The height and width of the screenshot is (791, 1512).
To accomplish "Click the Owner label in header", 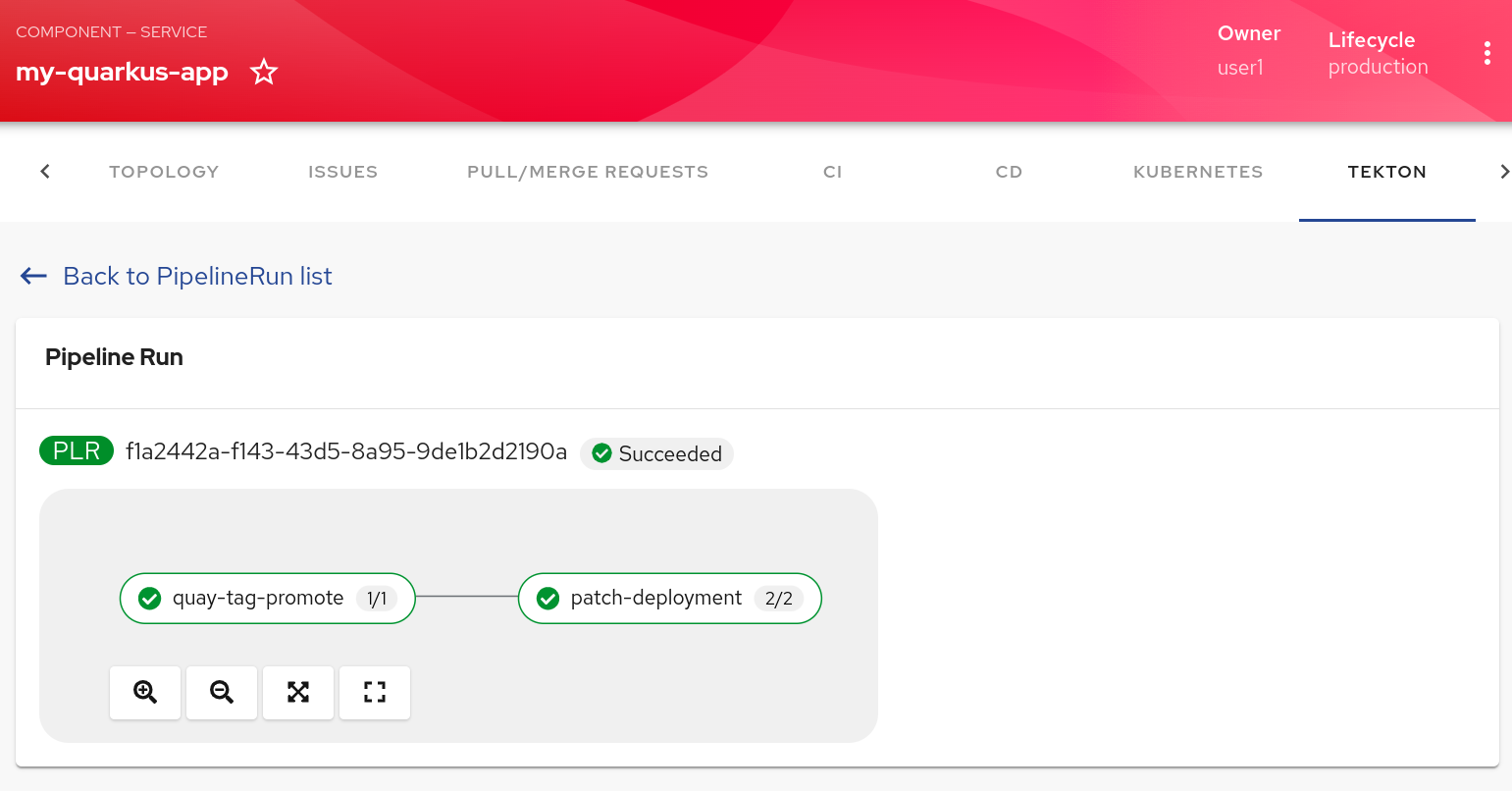I will [x=1249, y=33].
